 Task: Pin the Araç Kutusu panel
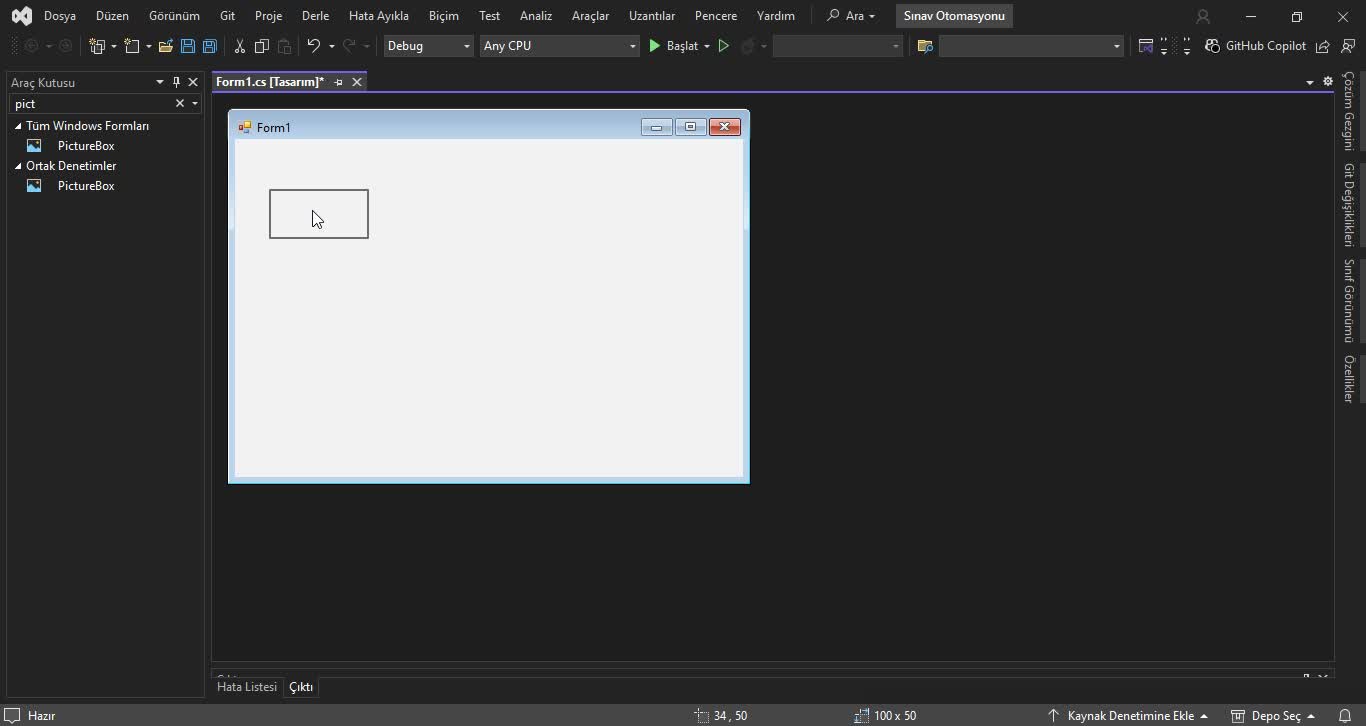point(176,82)
